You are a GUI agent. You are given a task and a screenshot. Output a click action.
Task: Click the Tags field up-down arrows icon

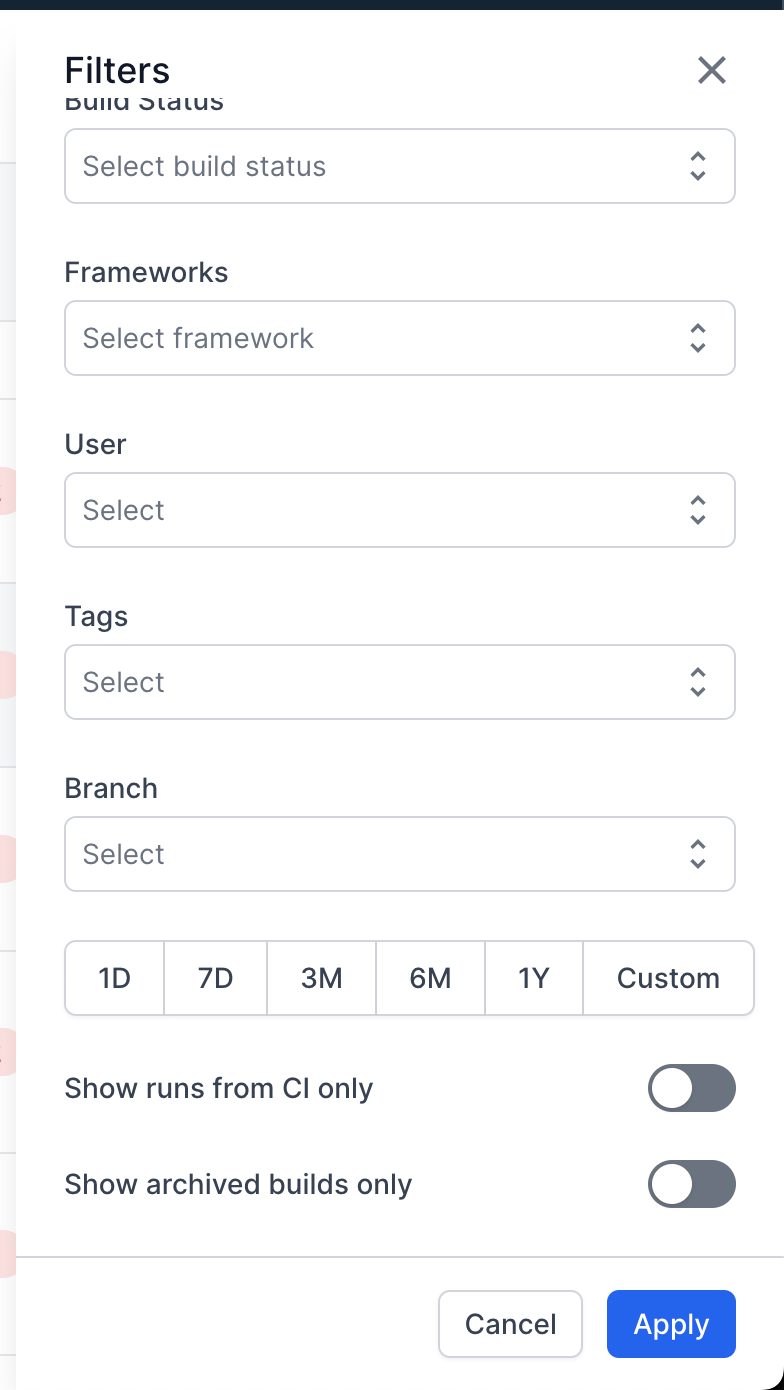click(x=698, y=682)
